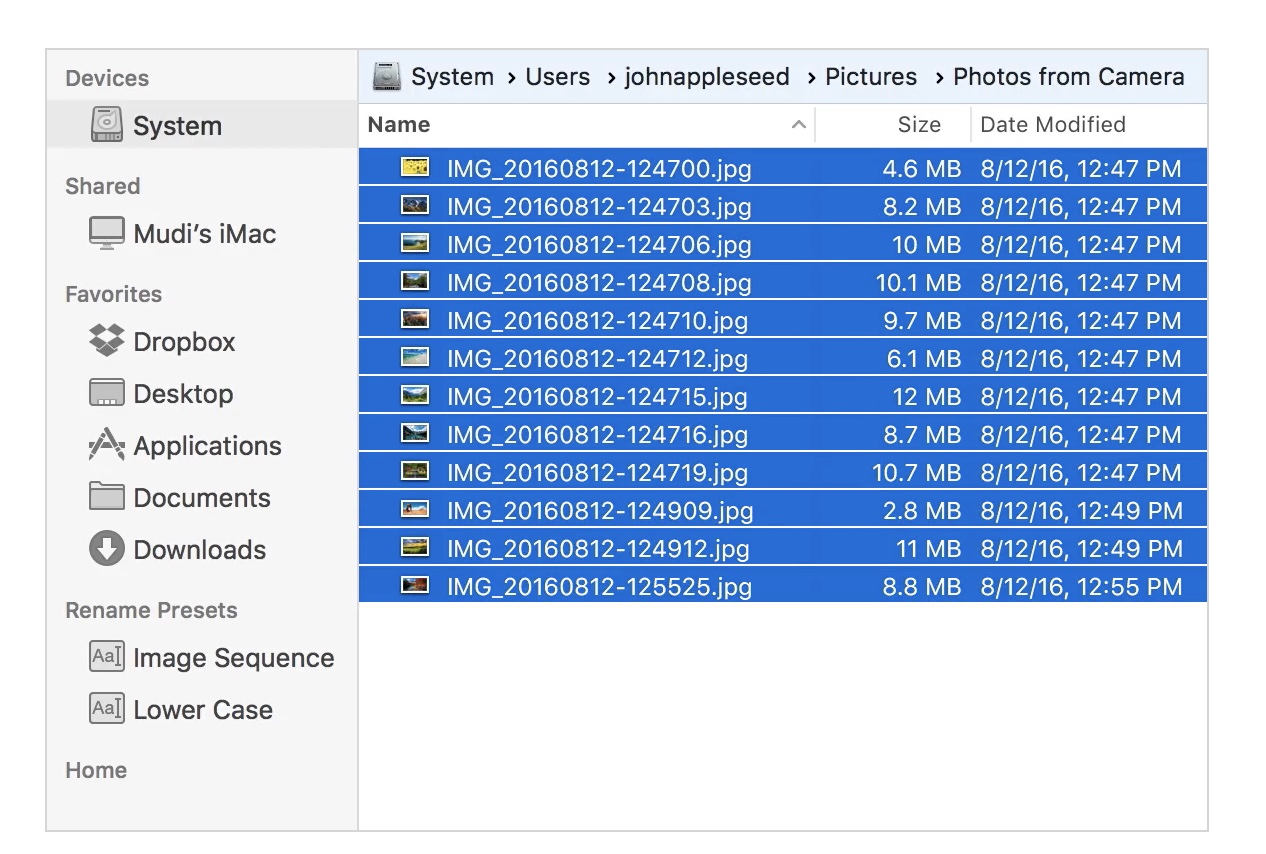Select file IMG_20160812-125525.jpg
The width and height of the screenshot is (1266, 854).
coord(598,587)
